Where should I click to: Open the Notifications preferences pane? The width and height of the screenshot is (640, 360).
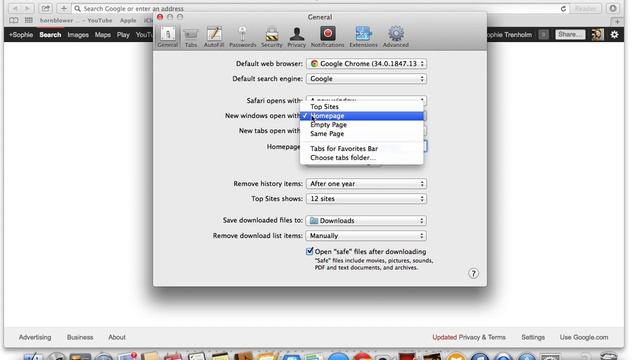click(327, 37)
